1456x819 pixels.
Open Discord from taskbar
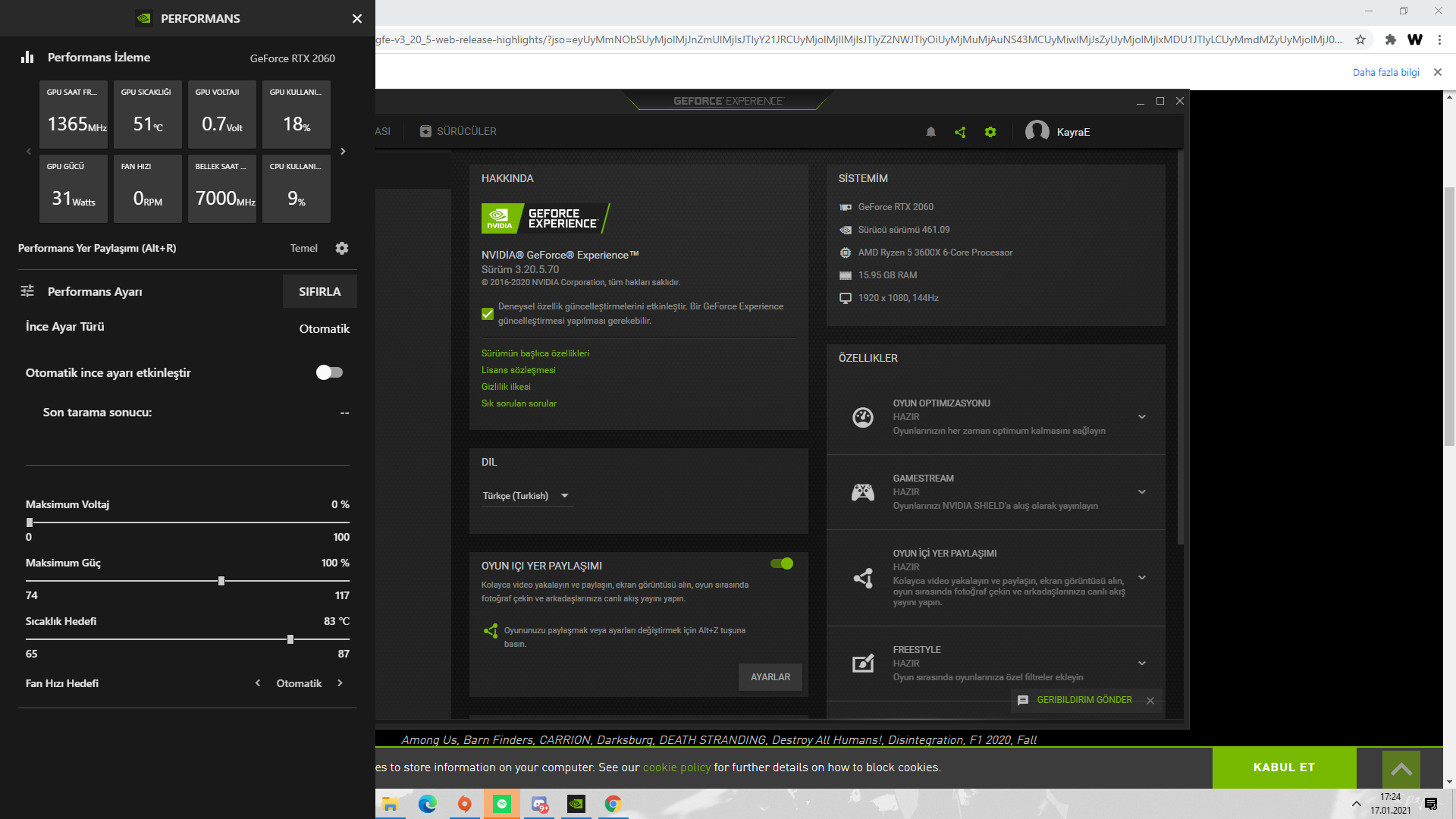pos(539,804)
